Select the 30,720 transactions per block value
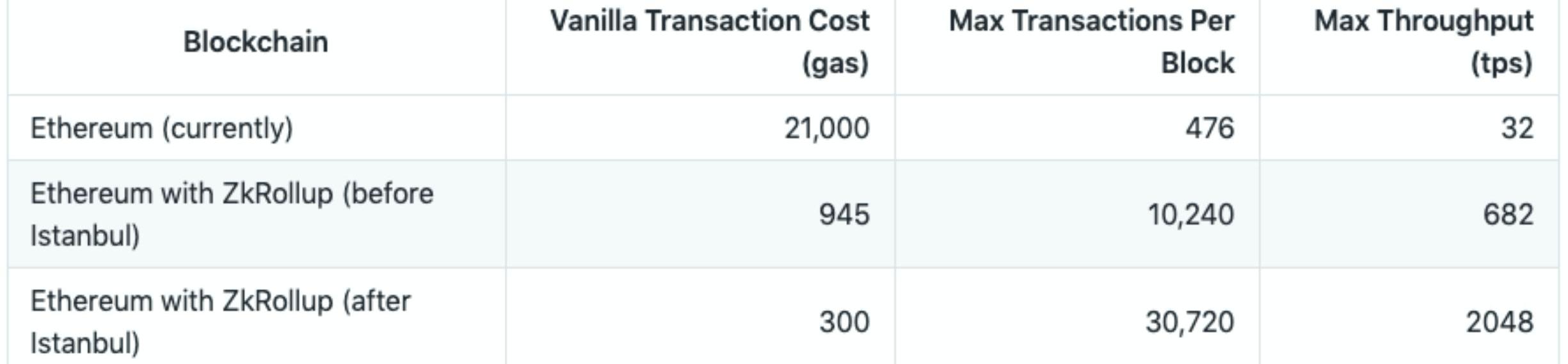Image resolution: width=1568 pixels, height=364 pixels. [1189, 322]
